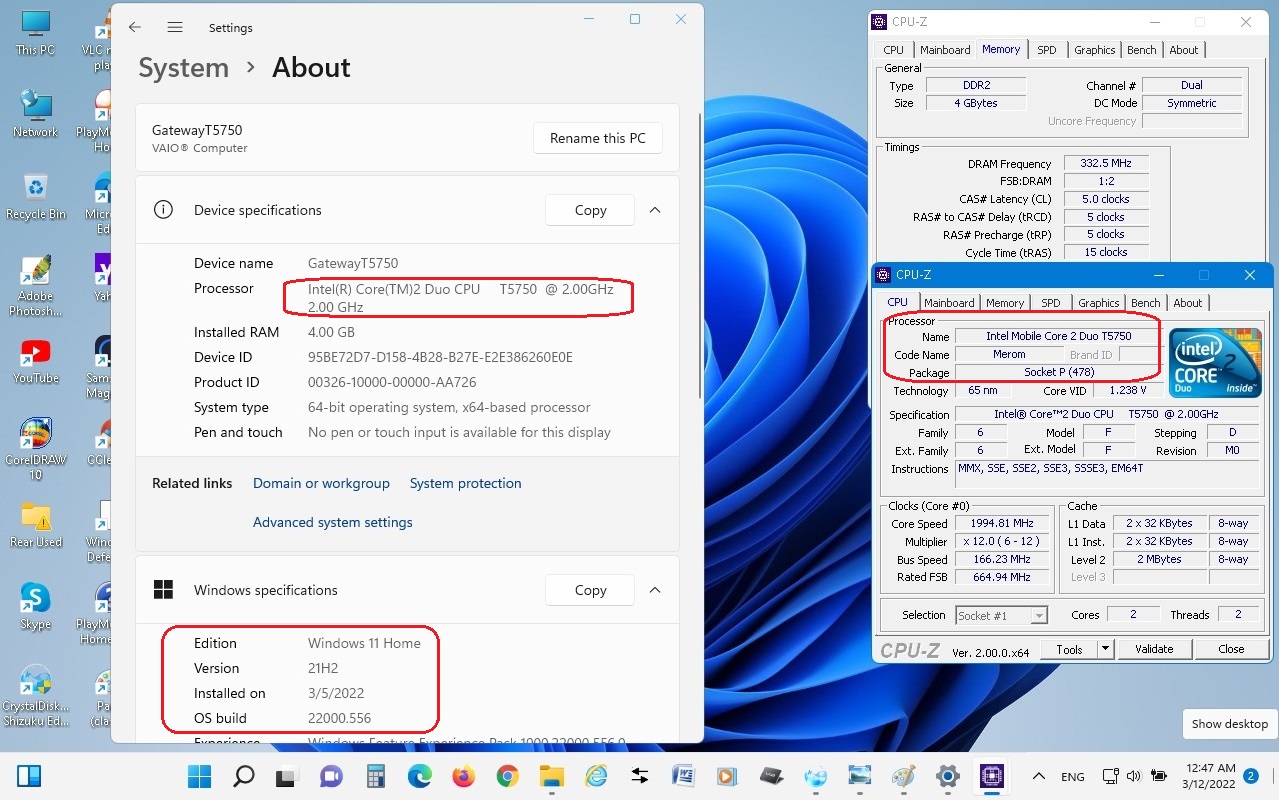Open Network desktop icon

click(36, 114)
